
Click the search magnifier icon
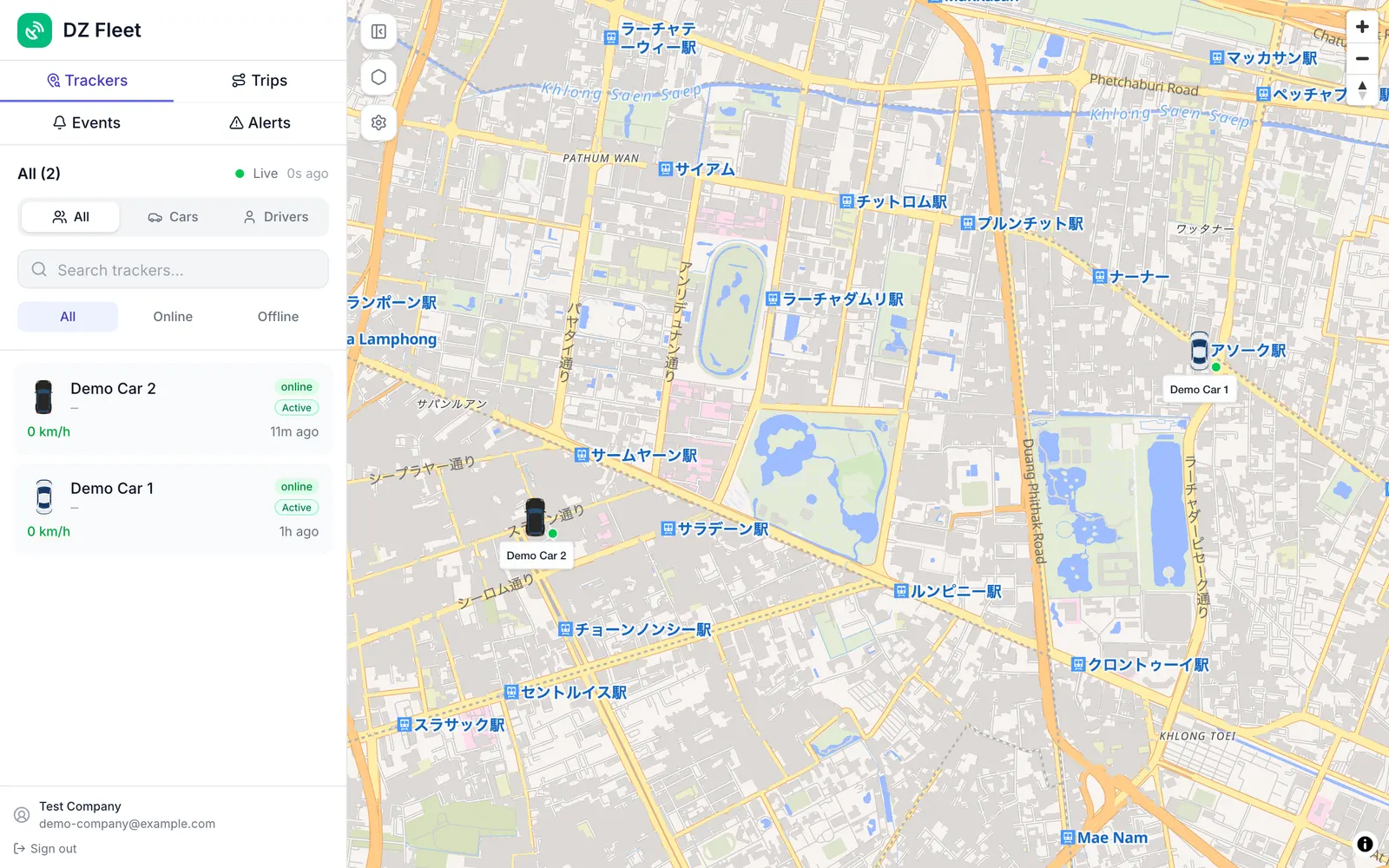[39, 270]
